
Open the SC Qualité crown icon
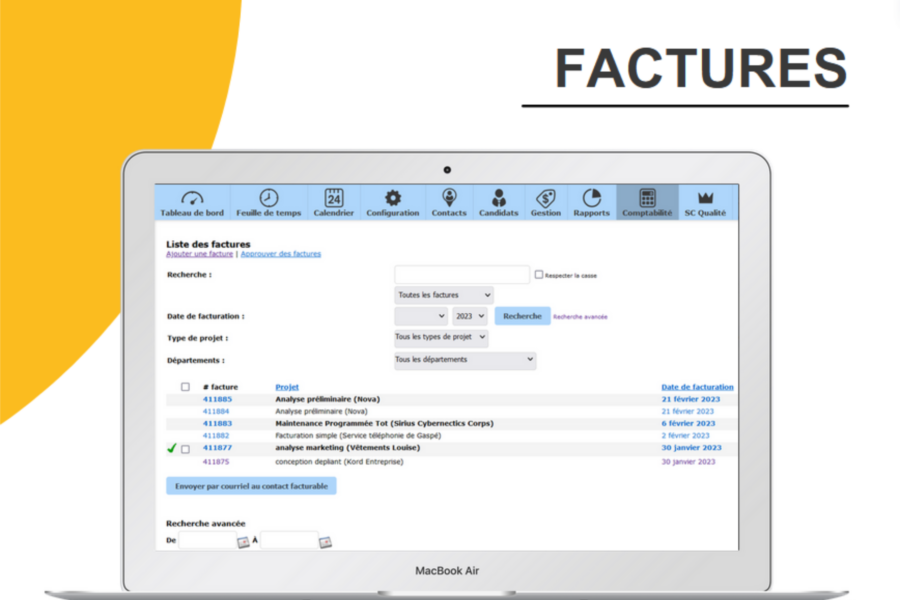705,198
